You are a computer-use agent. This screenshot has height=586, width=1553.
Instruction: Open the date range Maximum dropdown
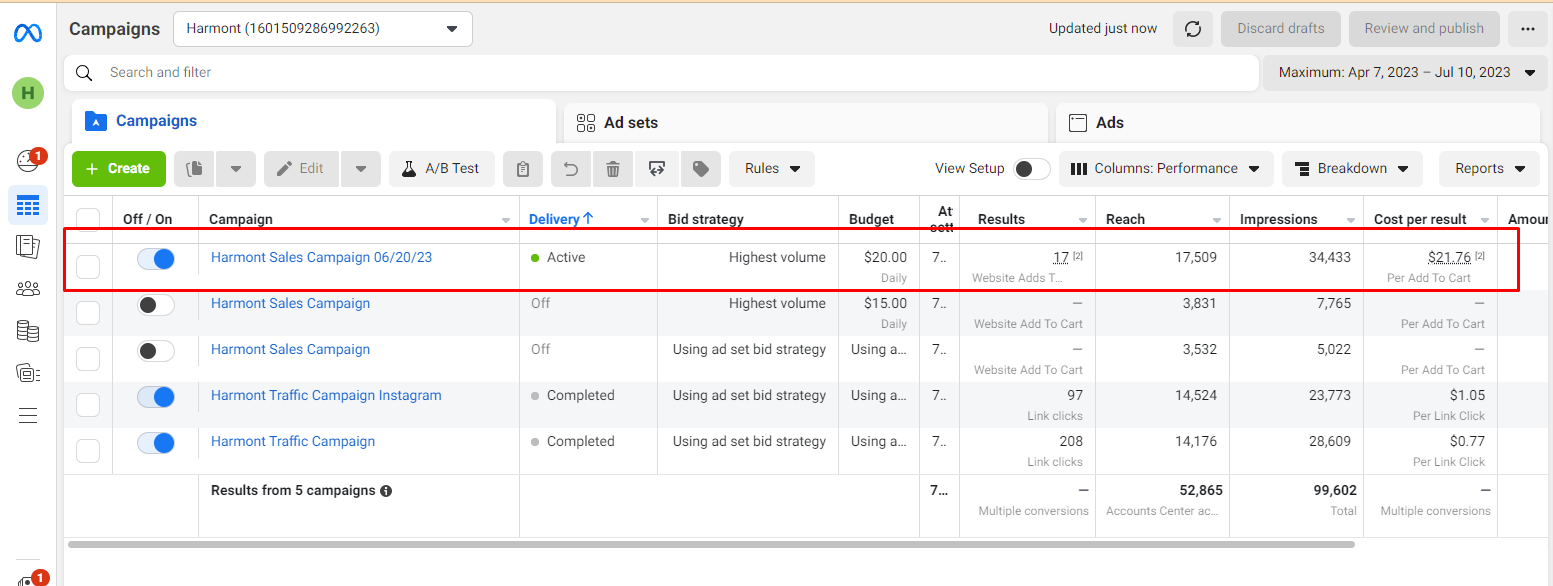[1405, 73]
